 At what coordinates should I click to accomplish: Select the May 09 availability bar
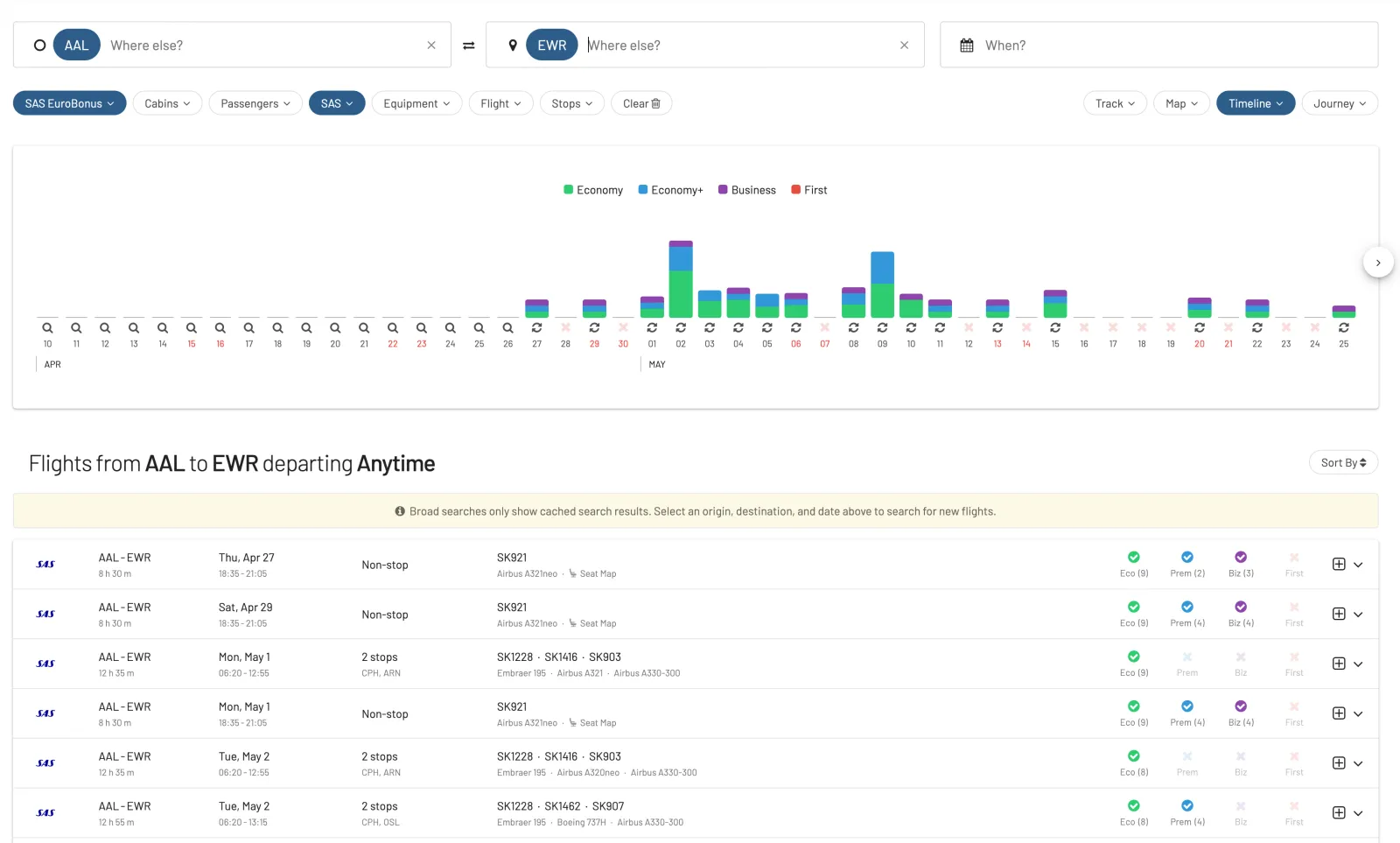click(x=882, y=285)
